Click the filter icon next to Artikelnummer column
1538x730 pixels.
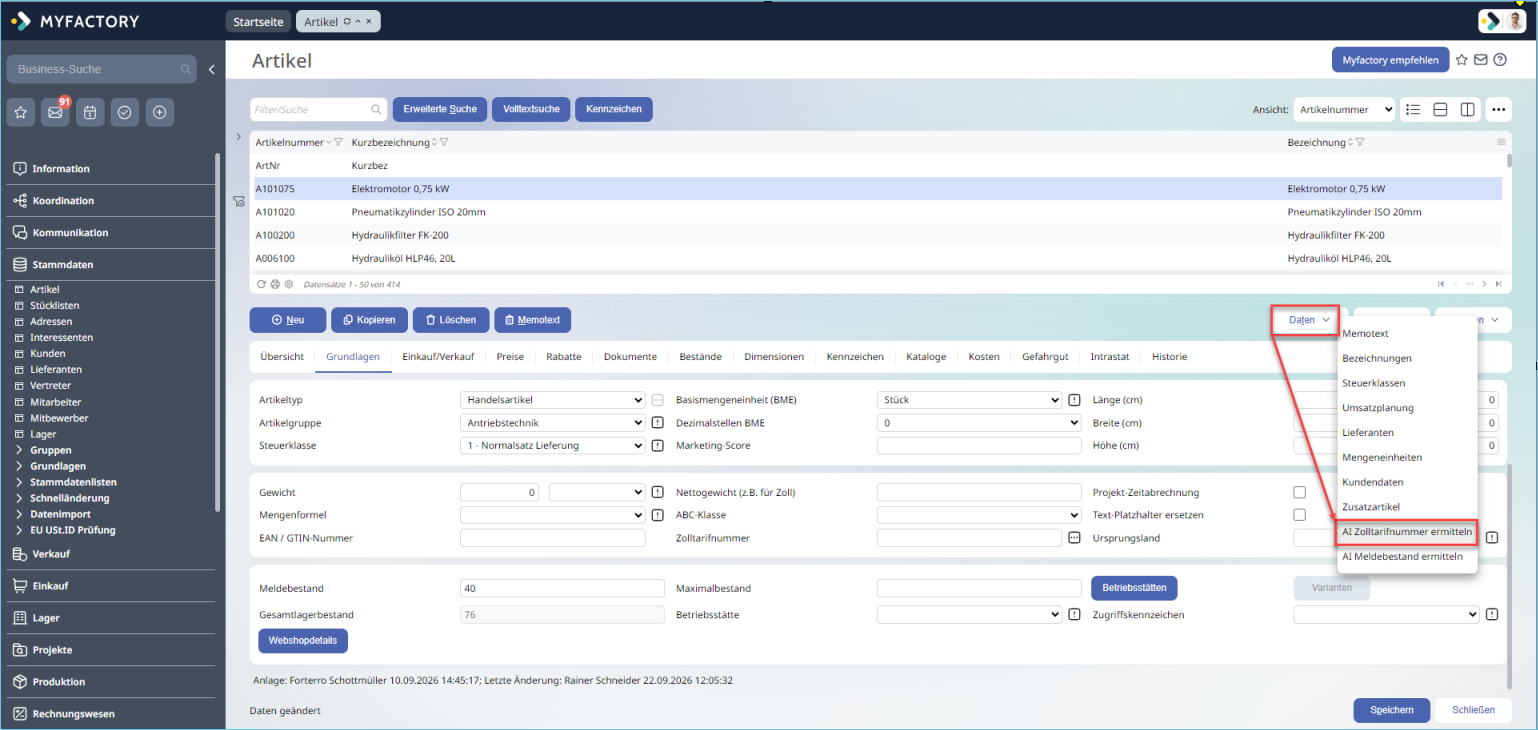pos(338,142)
